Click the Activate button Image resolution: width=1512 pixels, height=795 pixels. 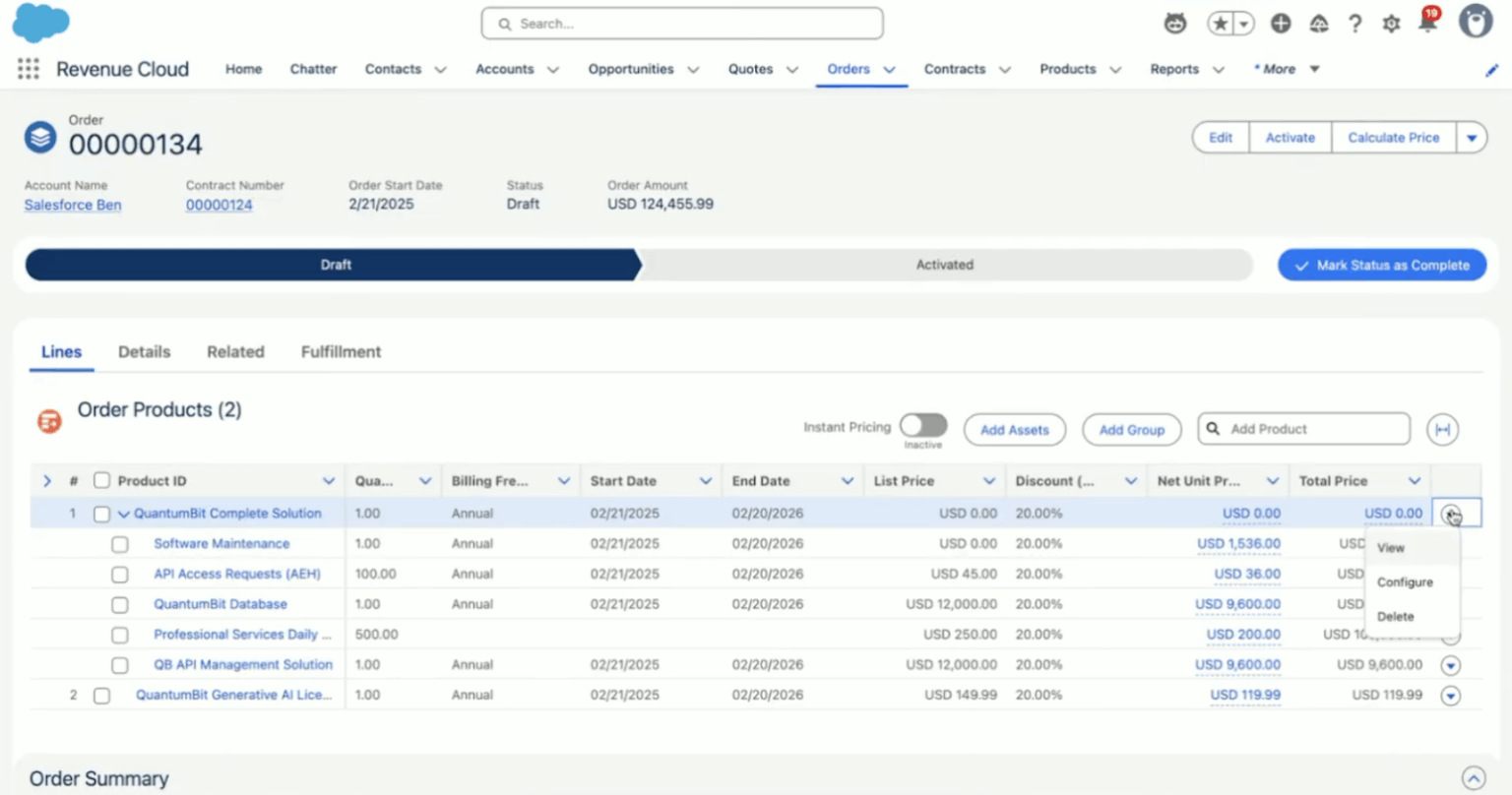1290,138
